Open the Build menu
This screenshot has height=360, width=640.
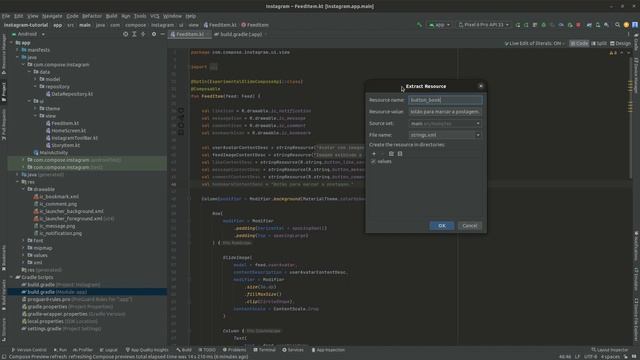tap(111, 16)
